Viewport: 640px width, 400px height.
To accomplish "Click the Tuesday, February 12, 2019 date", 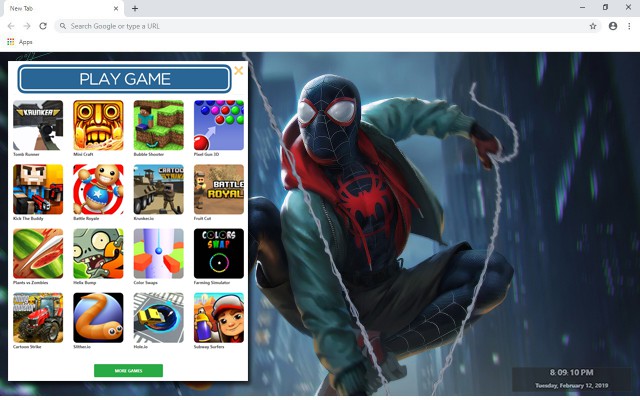I will pyautogui.click(x=571, y=385).
